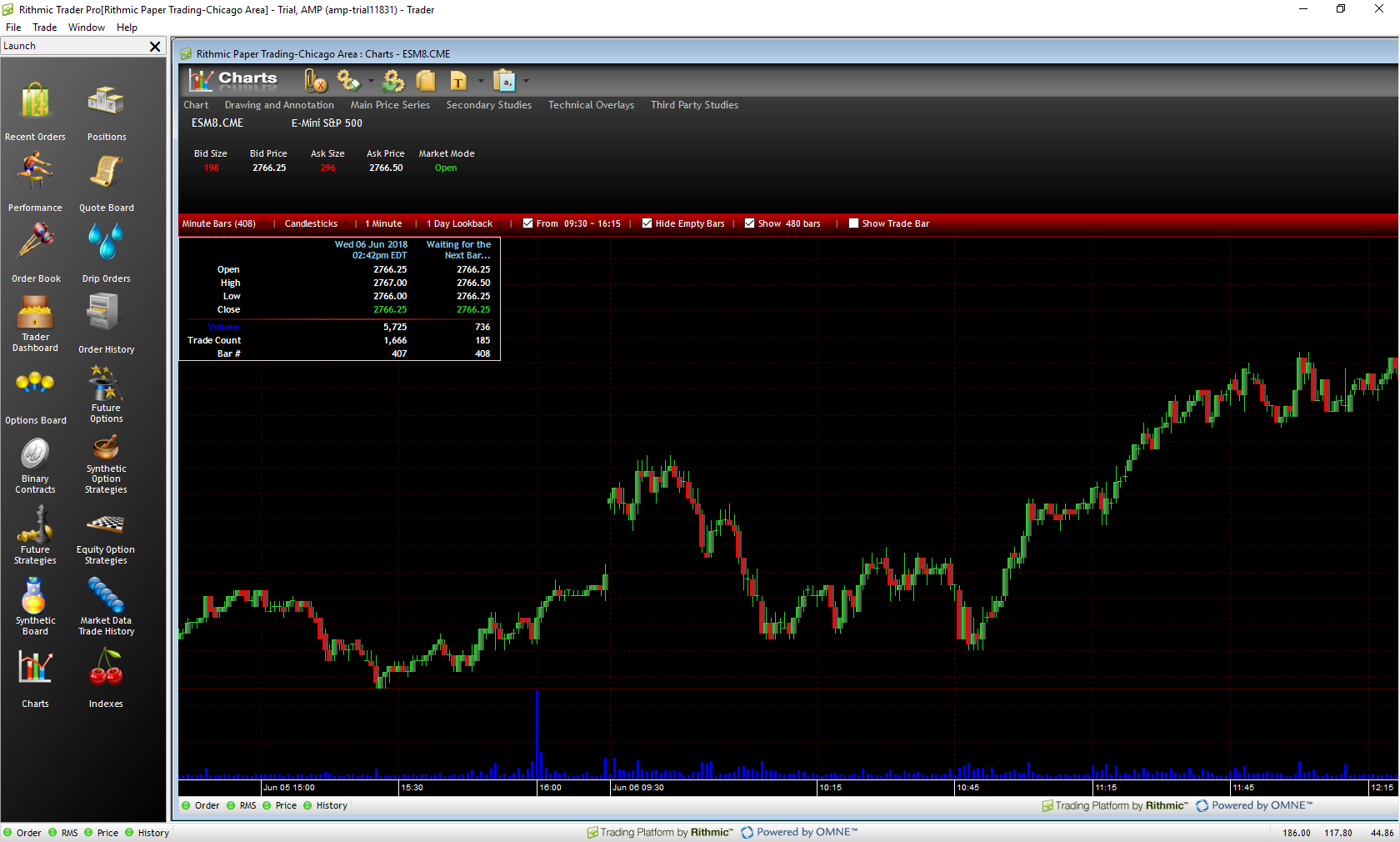This screenshot has width=1400, height=842.
Task: Uncheck the Hide Empty Bars checkbox
Action: [x=647, y=223]
